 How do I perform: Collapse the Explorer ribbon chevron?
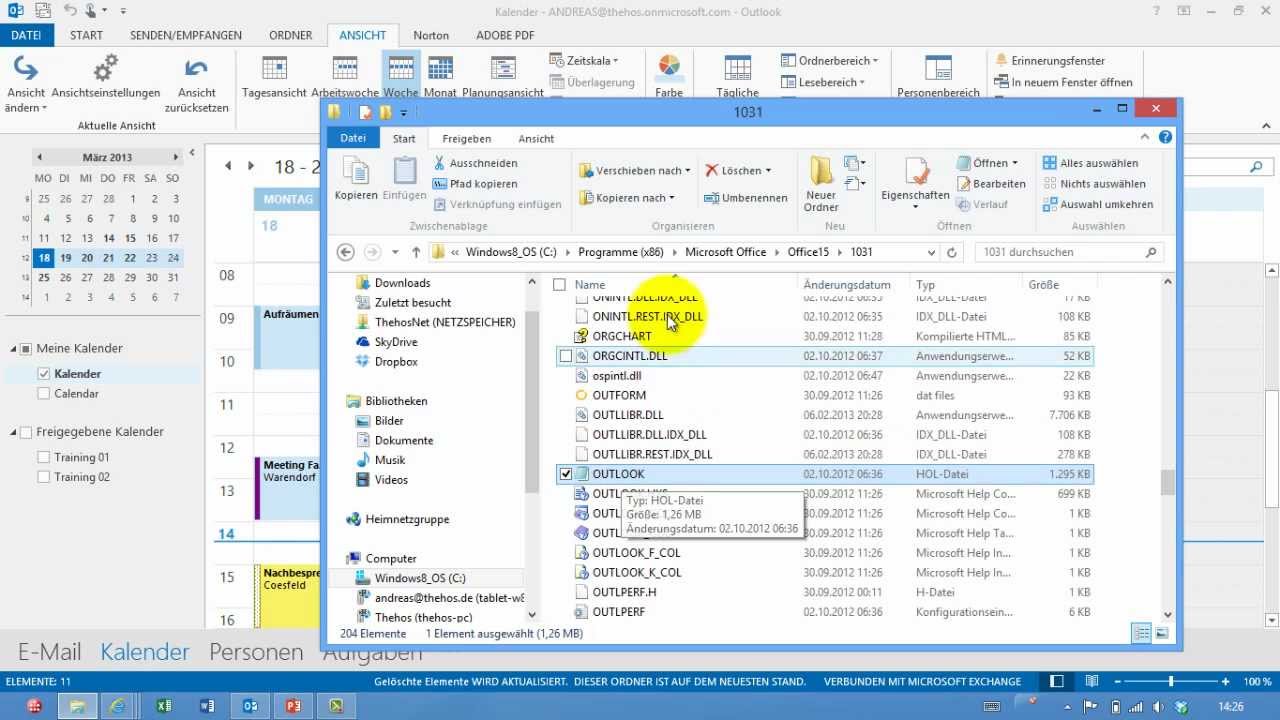point(1147,138)
